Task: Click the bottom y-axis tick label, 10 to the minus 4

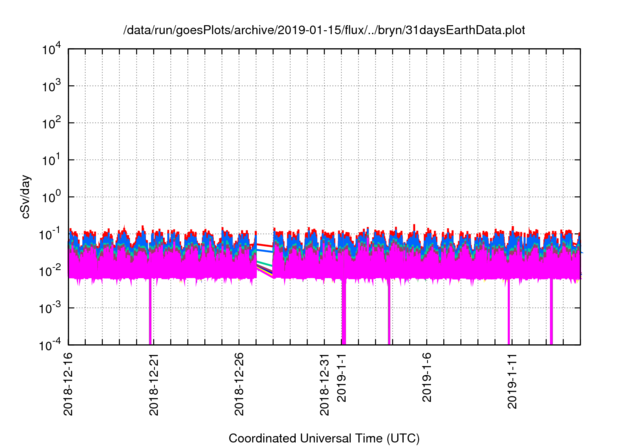Action: [50, 346]
